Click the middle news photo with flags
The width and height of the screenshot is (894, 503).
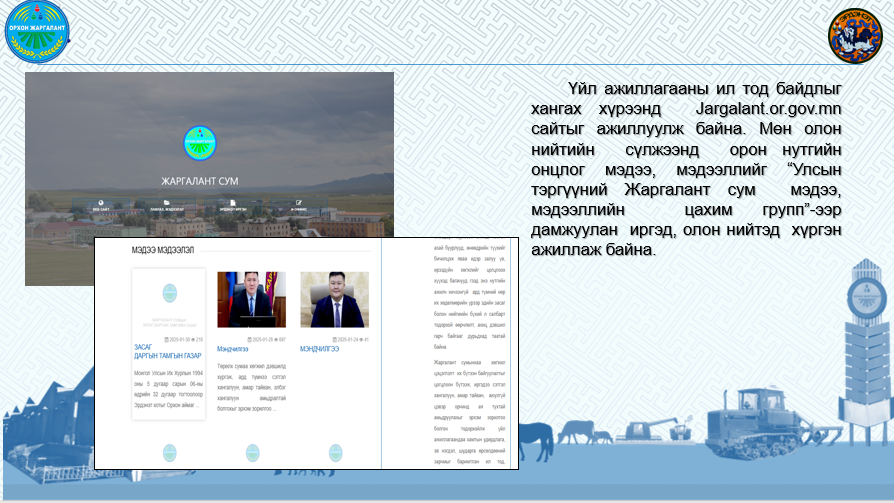click(x=251, y=299)
